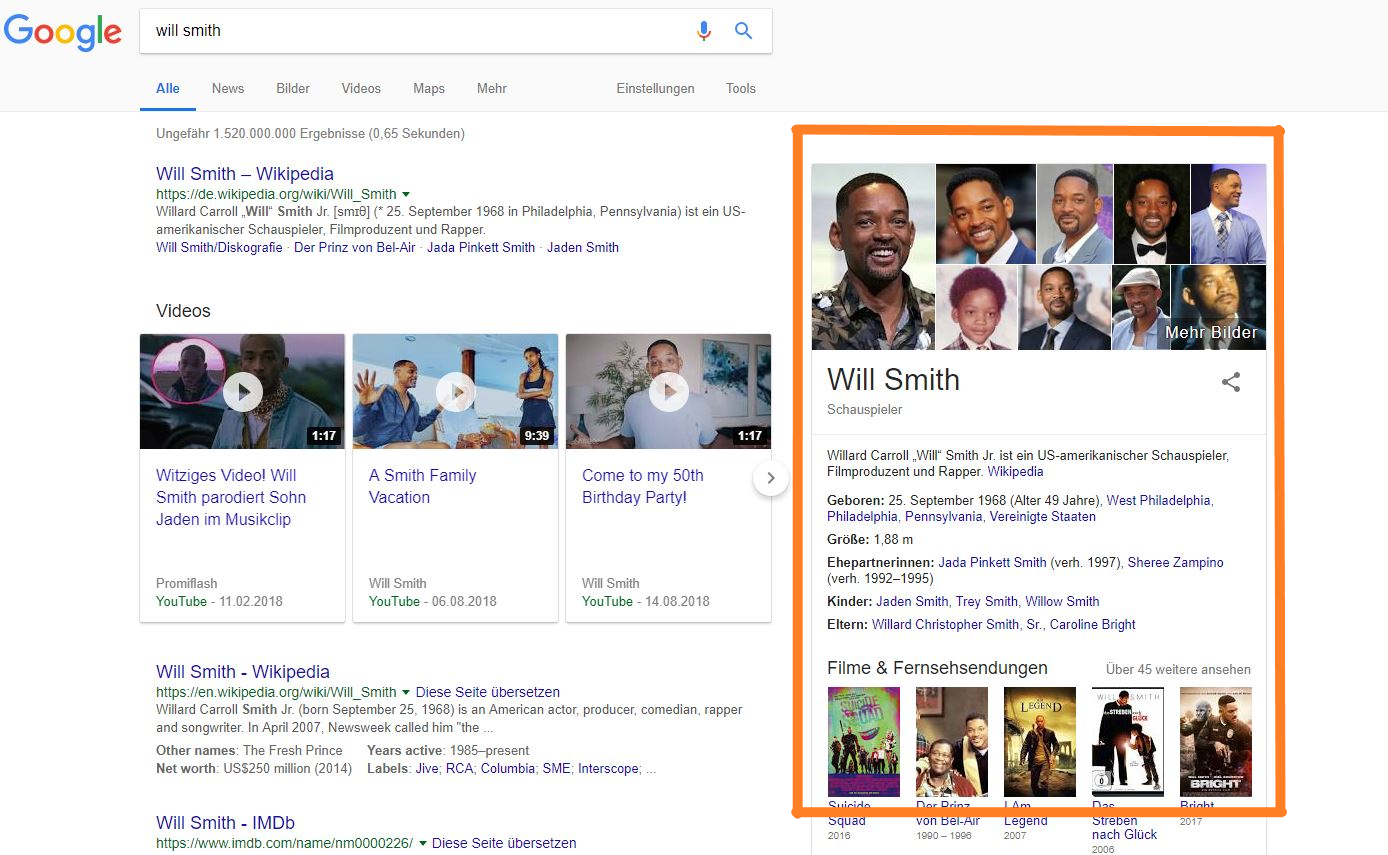Open childhood photo thumbnail of Will Smith

(x=976, y=307)
